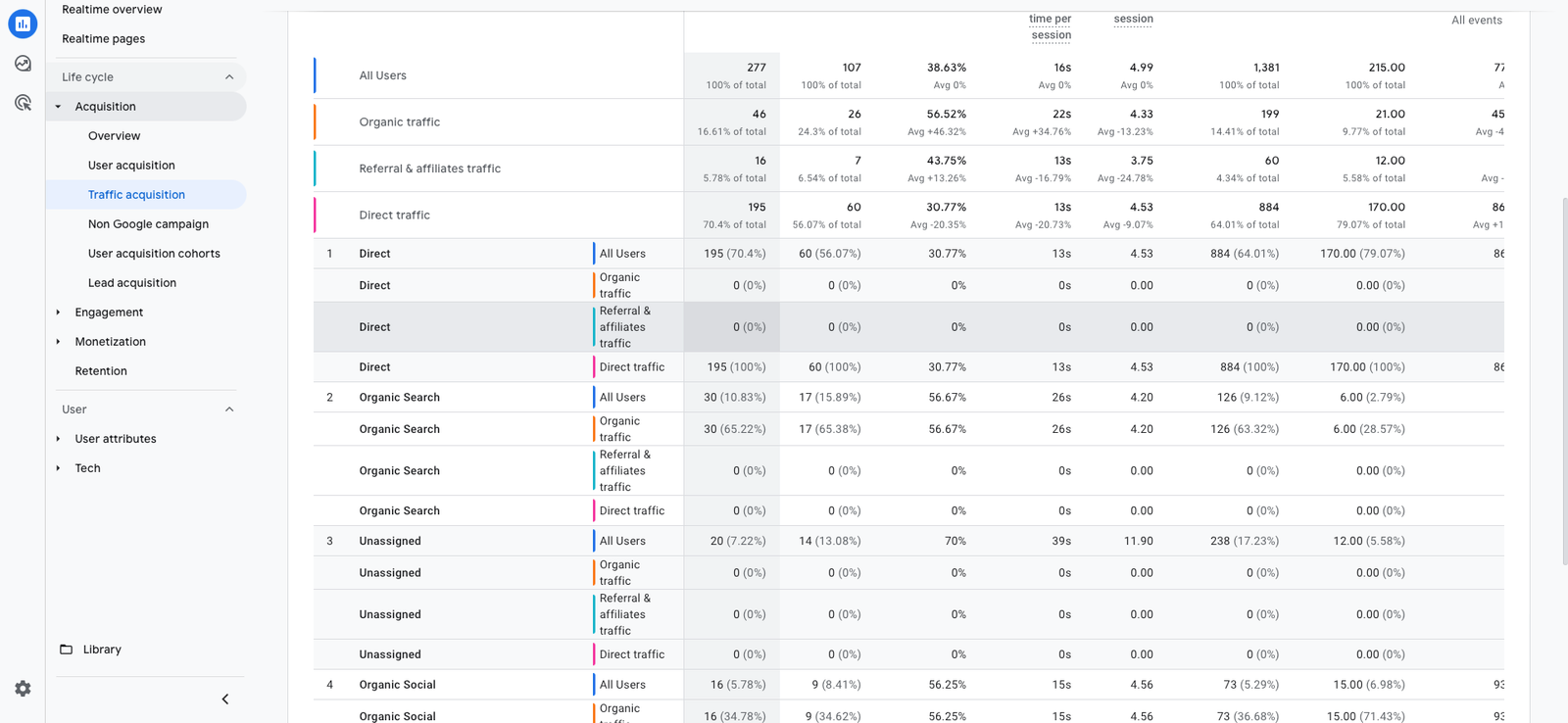
Task: Open Realtime overview report
Action: (112, 10)
